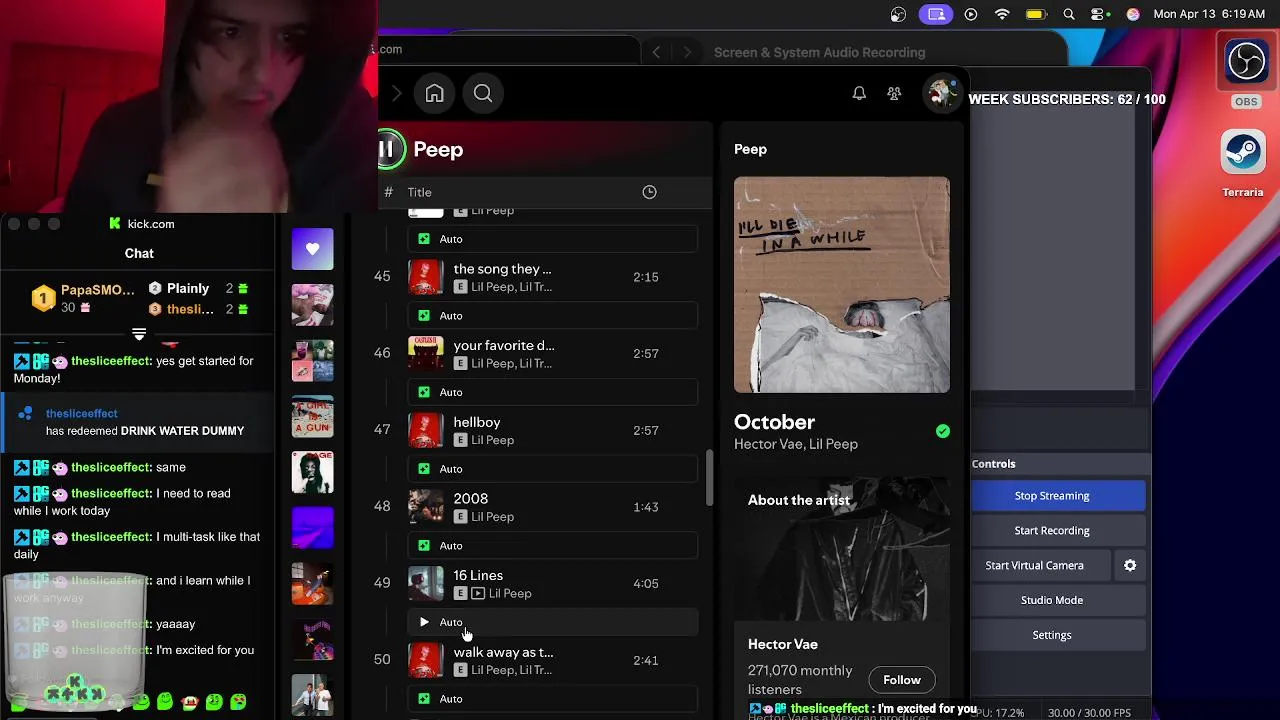Go to Spotify Home
The width and height of the screenshot is (1280, 720).
(x=434, y=93)
